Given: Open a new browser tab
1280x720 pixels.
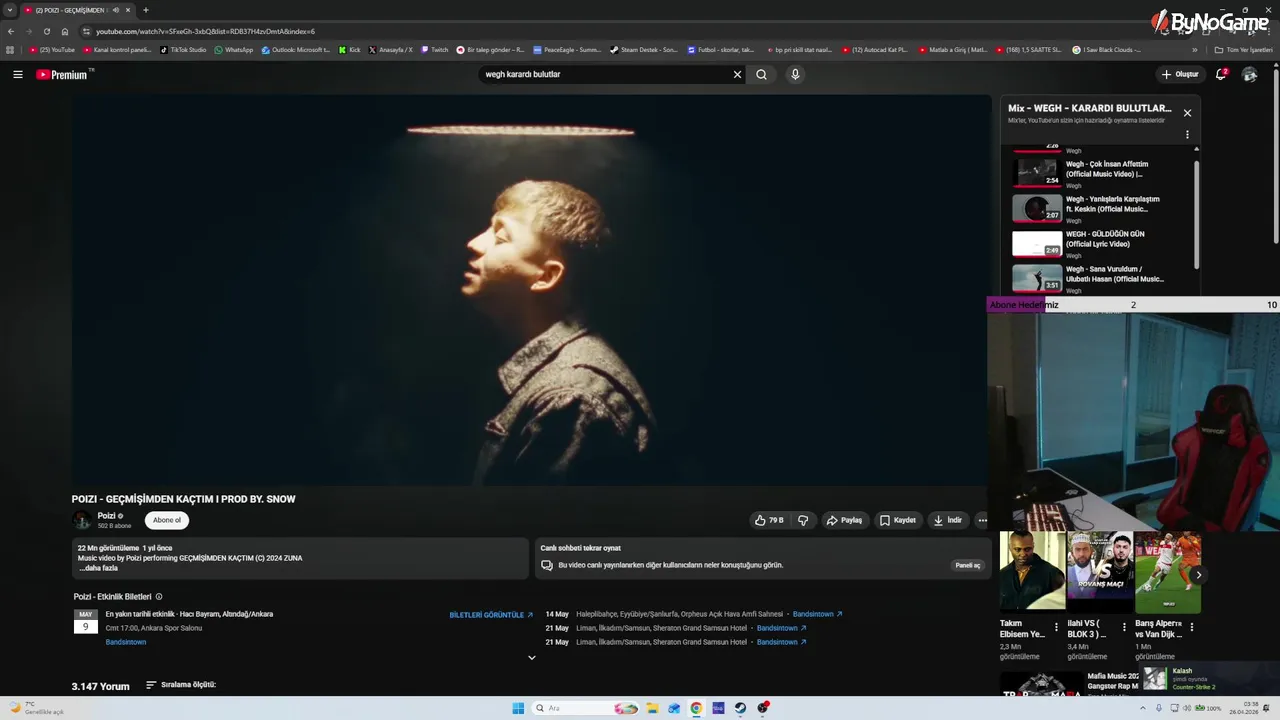Looking at the screenshot, I should [x=146, y=10].
